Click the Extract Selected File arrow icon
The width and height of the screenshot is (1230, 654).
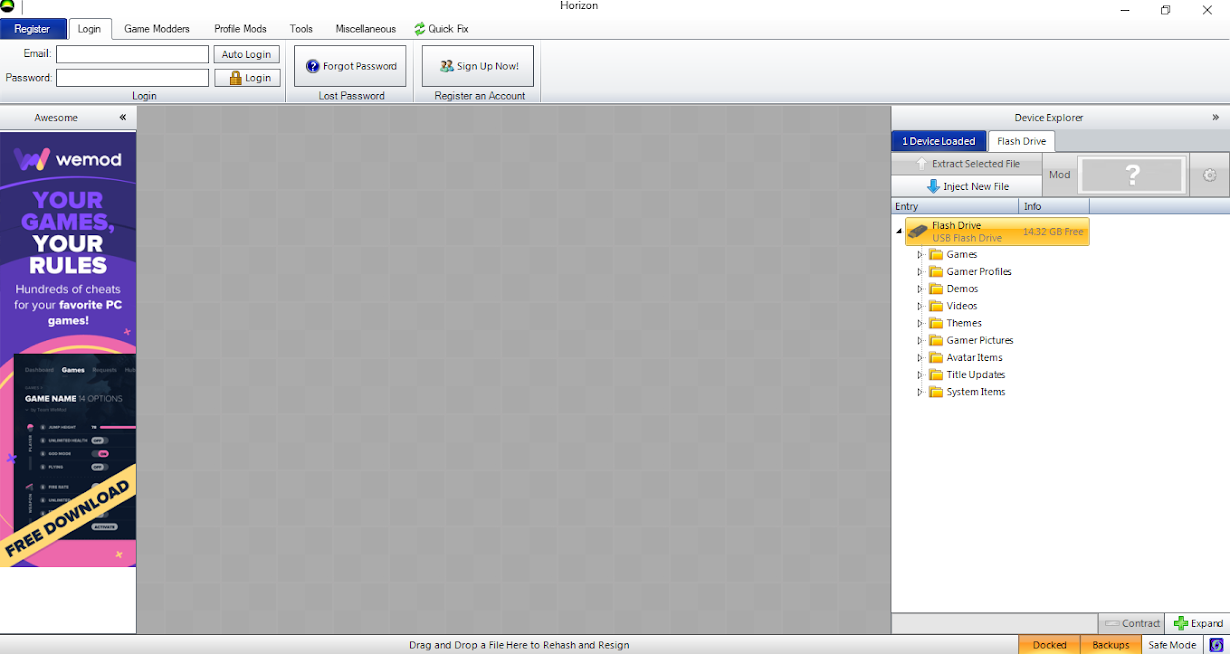[922, 163]
